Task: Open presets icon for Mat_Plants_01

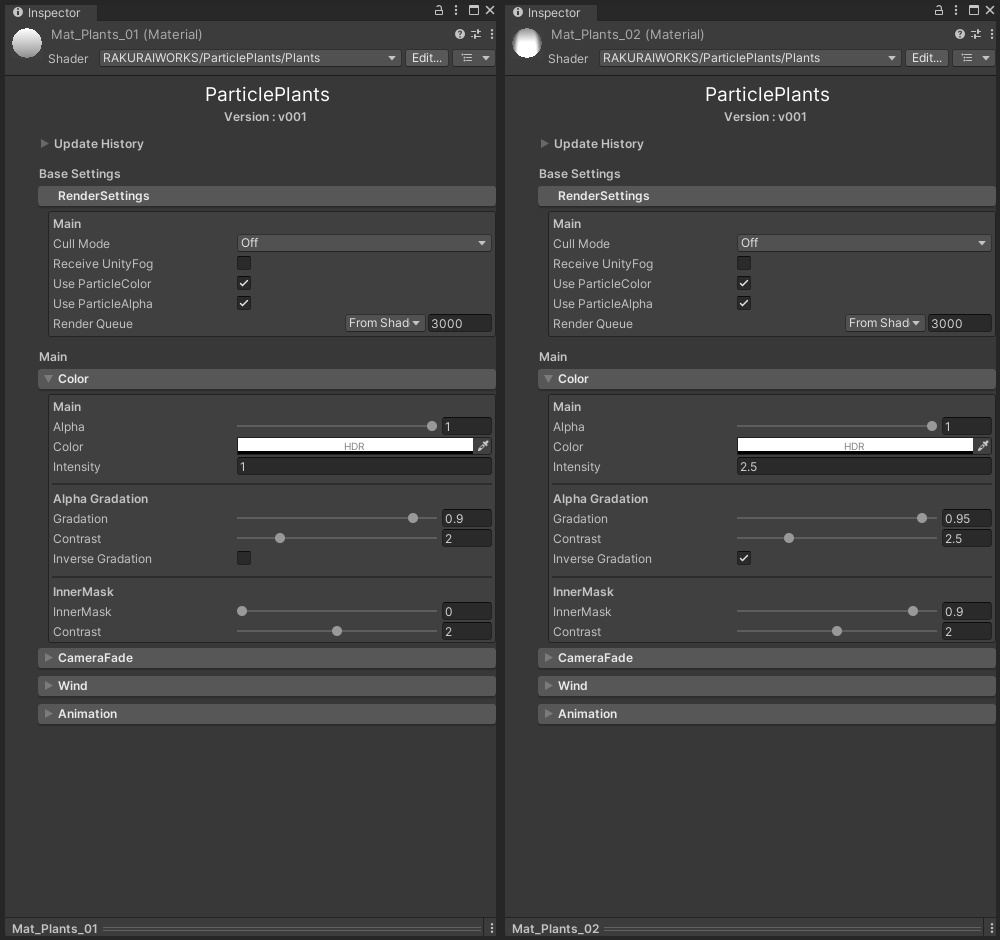Action: (x=476, y=34)
